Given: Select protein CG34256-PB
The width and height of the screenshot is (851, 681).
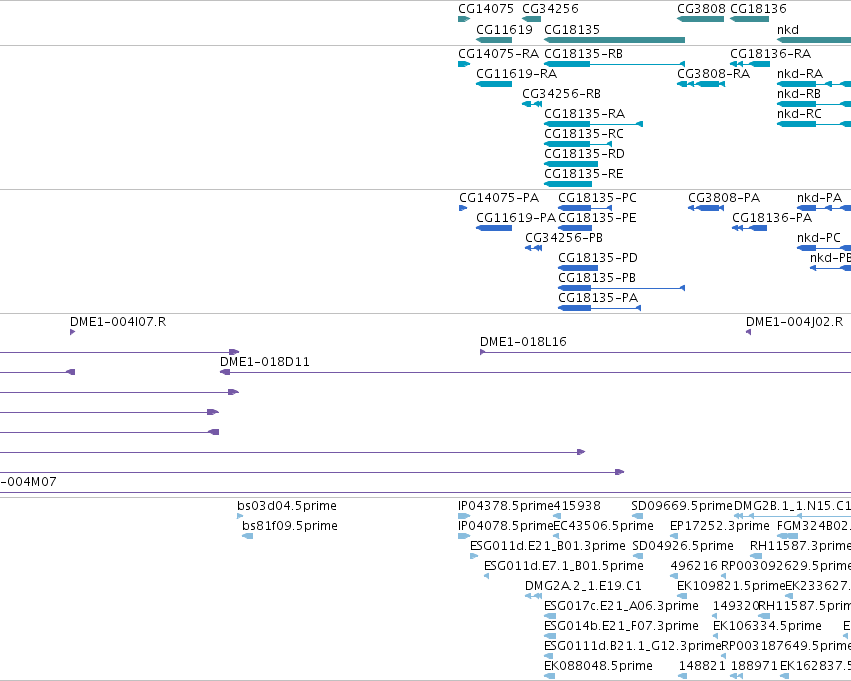Looking at the screenshot, I should point(564,238).
